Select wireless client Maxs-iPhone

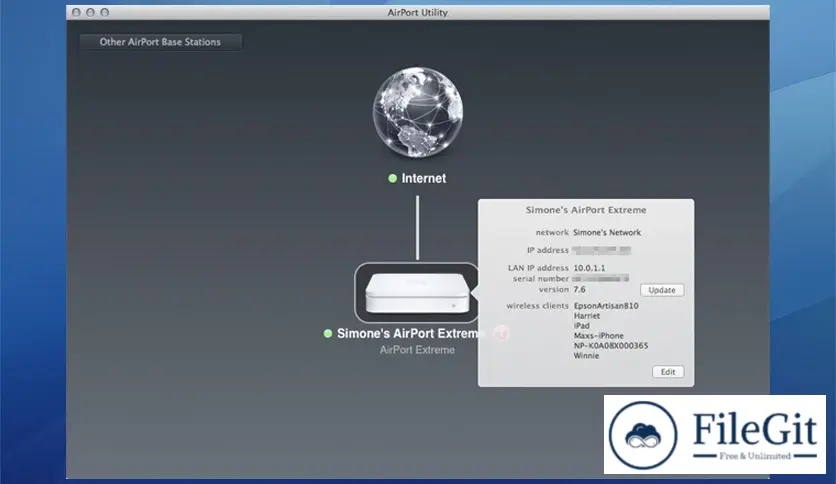pos(599,336)
